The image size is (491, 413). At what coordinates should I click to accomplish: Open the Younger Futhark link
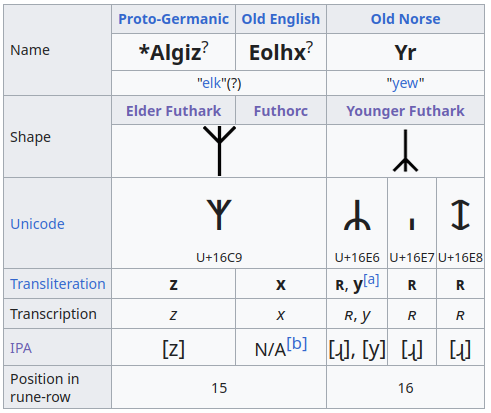pos(405,111)
